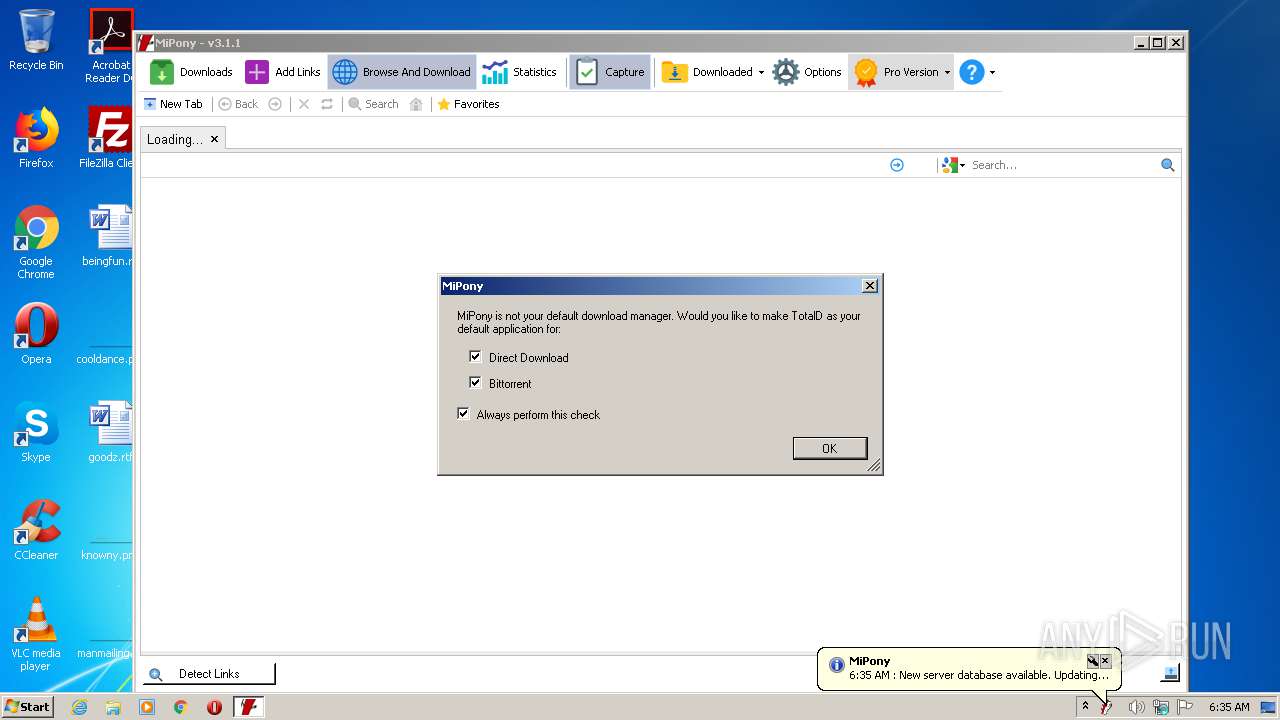Close the MiPony dialog with X
This screenshot has width=1280, height=720.
click(x=870, y=286)
